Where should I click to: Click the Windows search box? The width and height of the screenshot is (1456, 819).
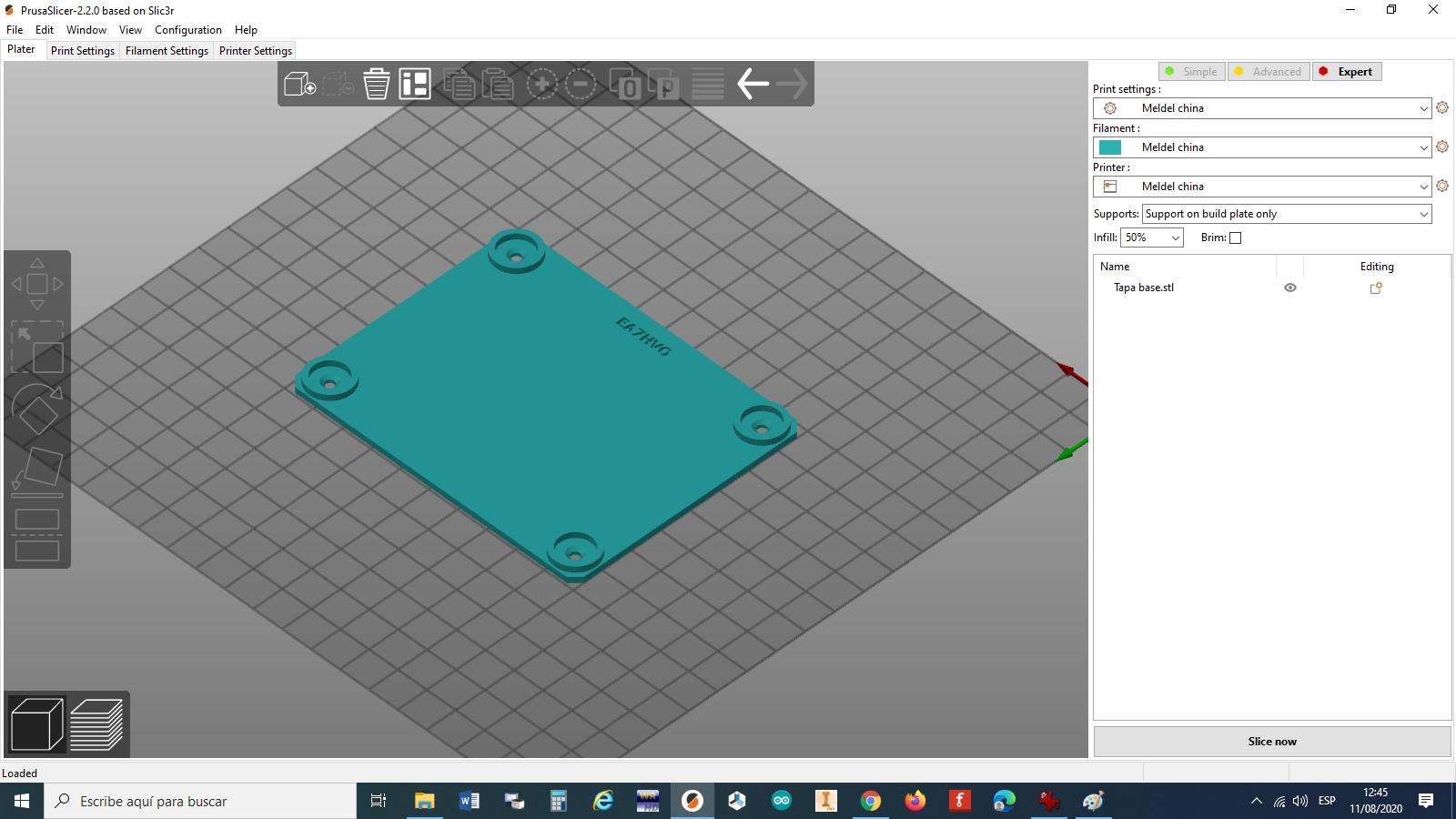[x=200, y=801]
